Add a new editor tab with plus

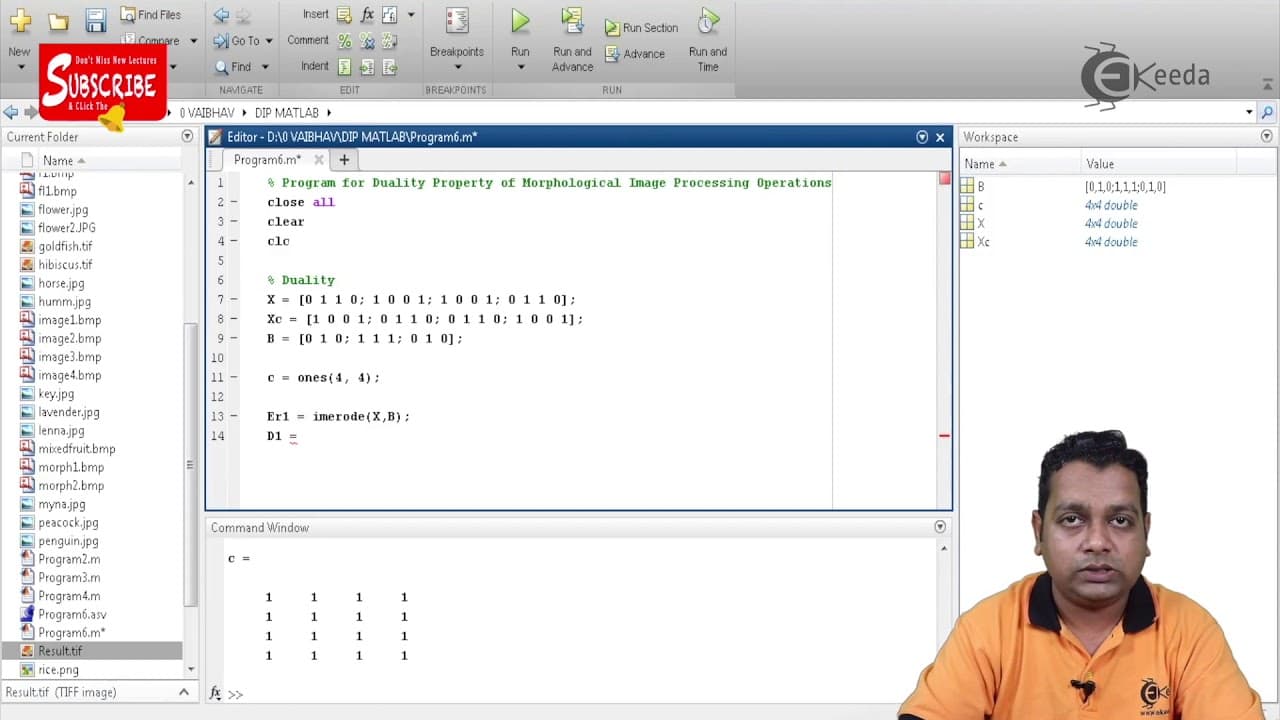(344, 160)
